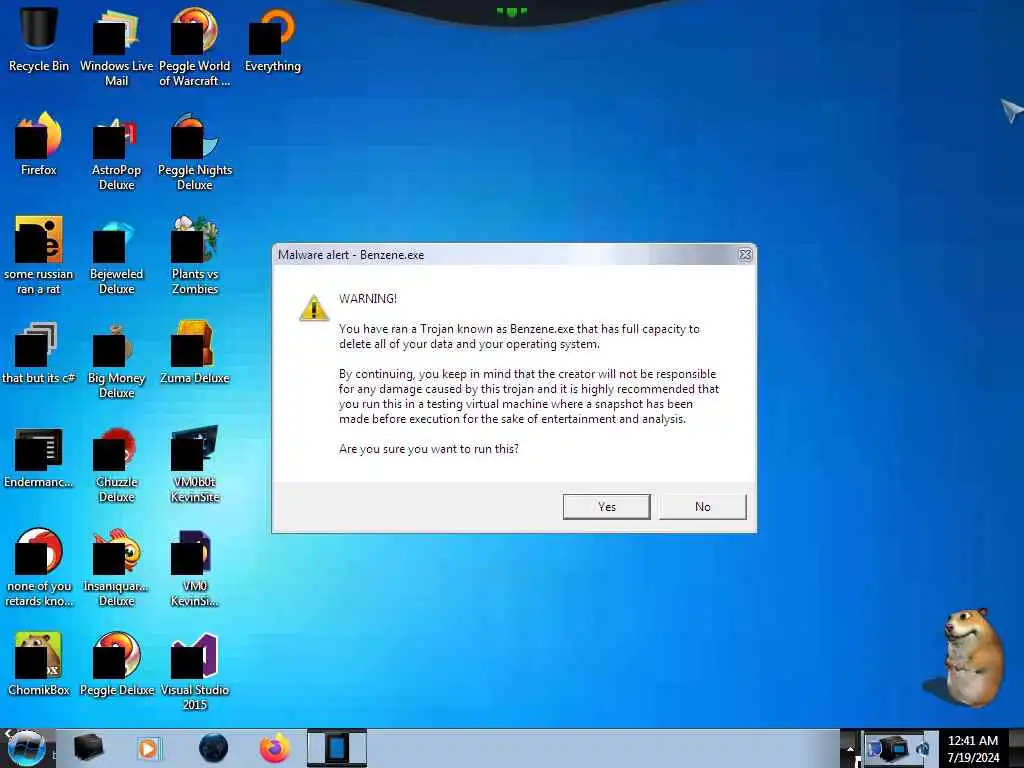Select the VM0b0t KevinSite icon
This screenshot has height=768, width=1024.
coord(195,465)
